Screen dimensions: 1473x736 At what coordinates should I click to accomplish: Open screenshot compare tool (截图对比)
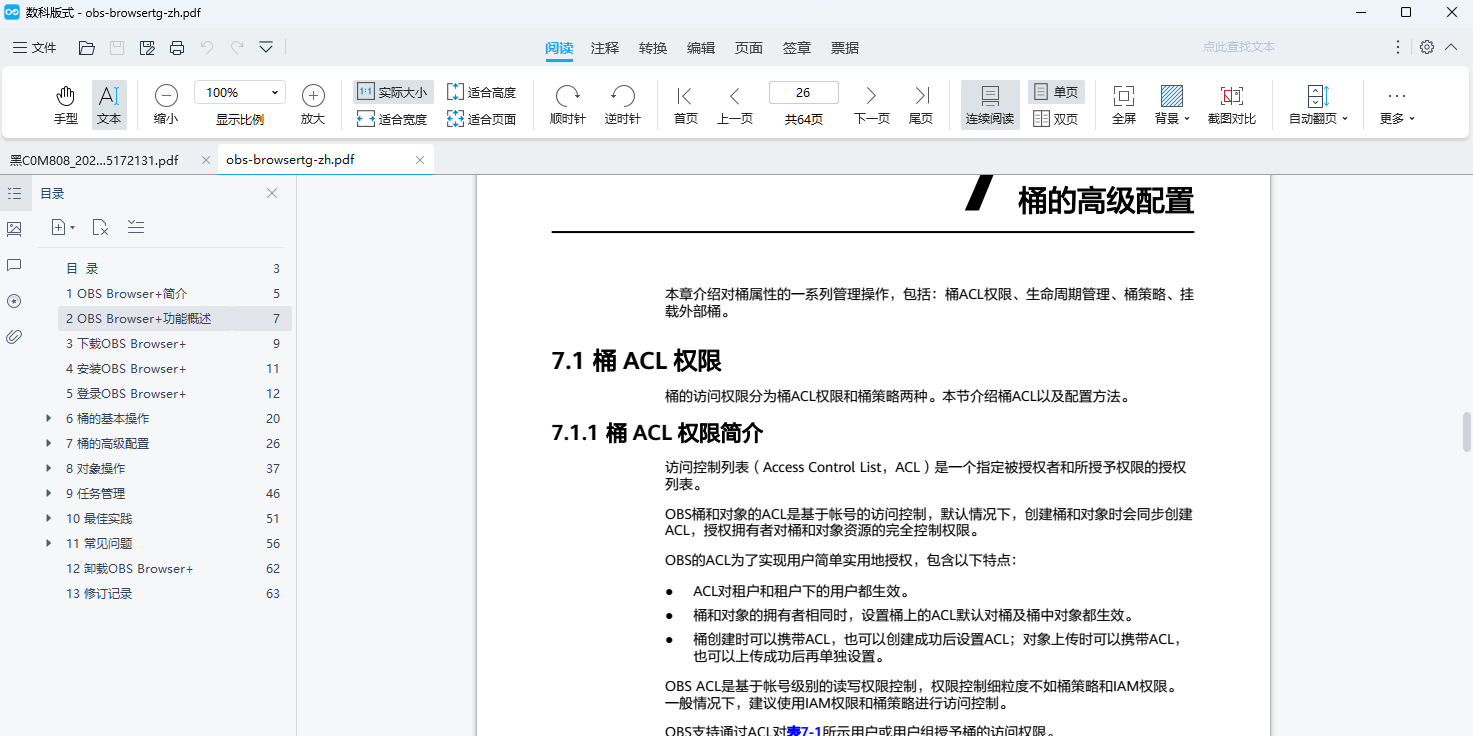point(1232,105)
